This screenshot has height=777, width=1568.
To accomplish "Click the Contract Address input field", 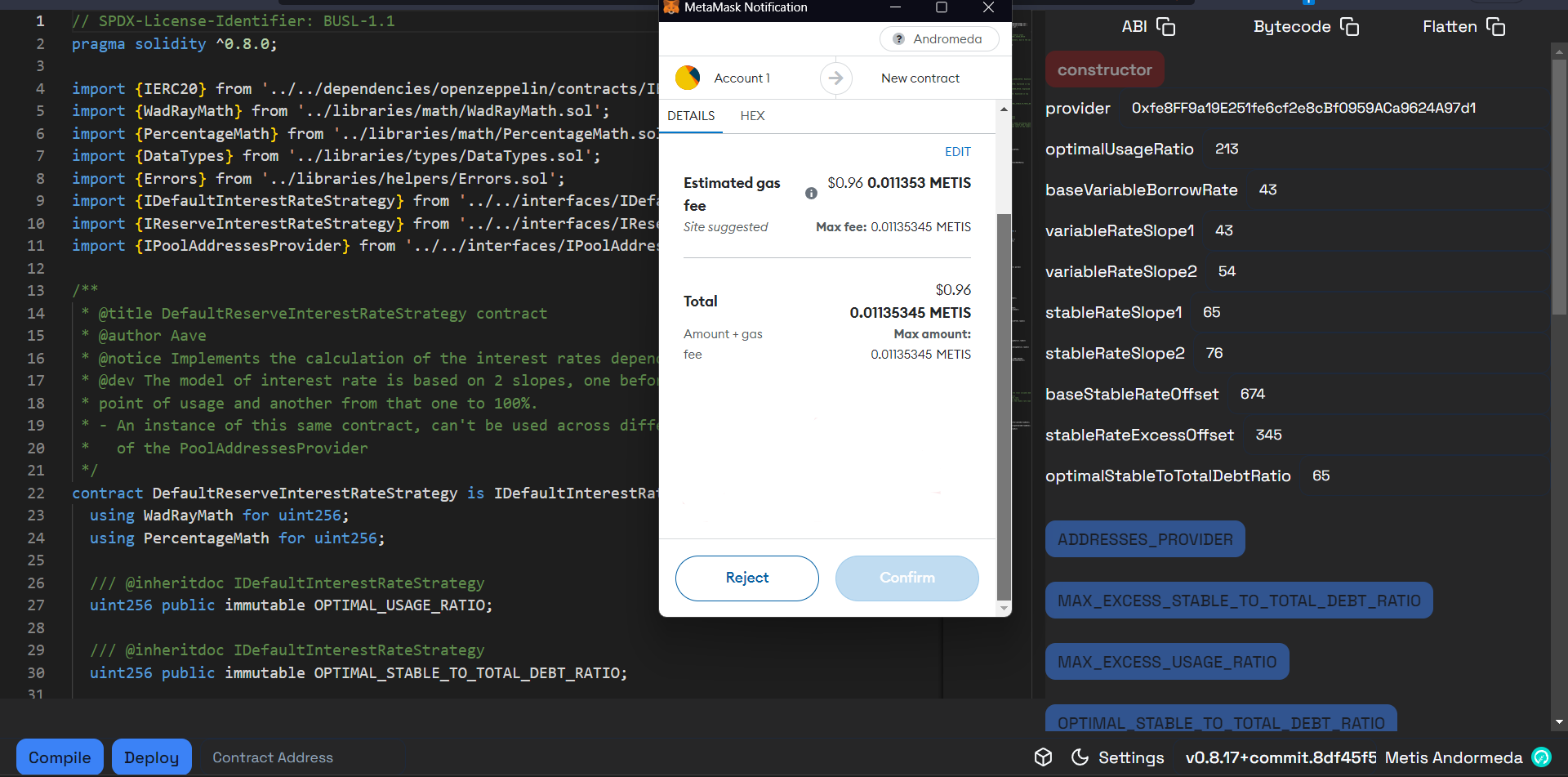I will click(x=302, y=757).
